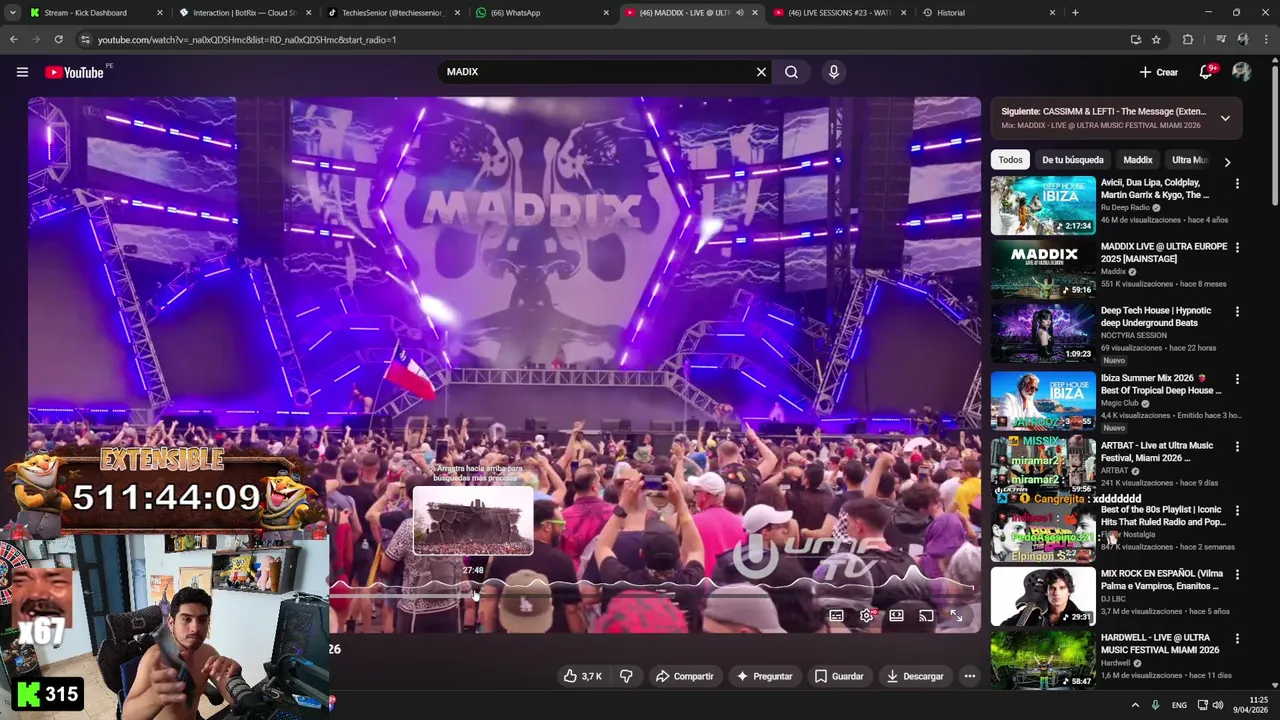This screenshot has width=1280, height=720.
Task: Open options for MIX ROCK EN ESPAÑOL video
Action: coord(1237,575)
